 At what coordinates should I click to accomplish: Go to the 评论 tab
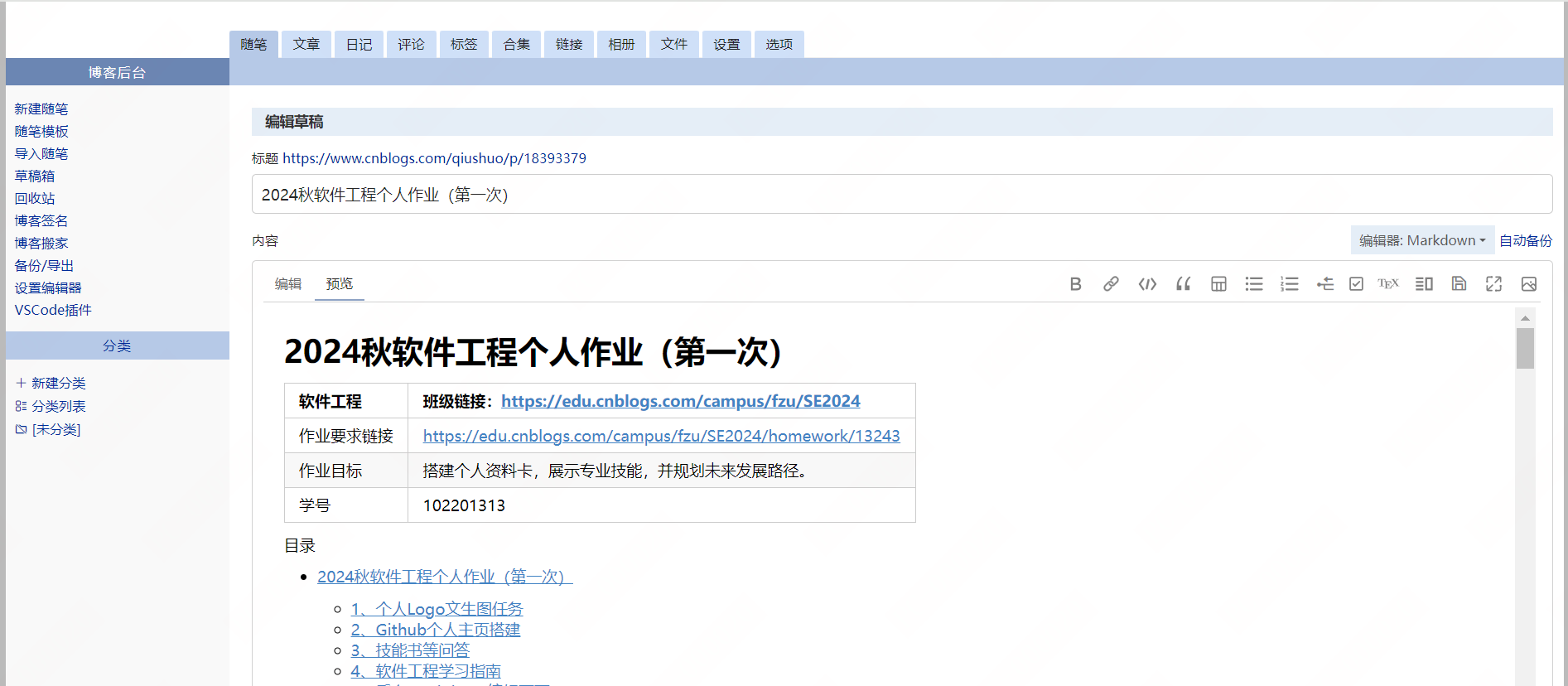[411, 44]
